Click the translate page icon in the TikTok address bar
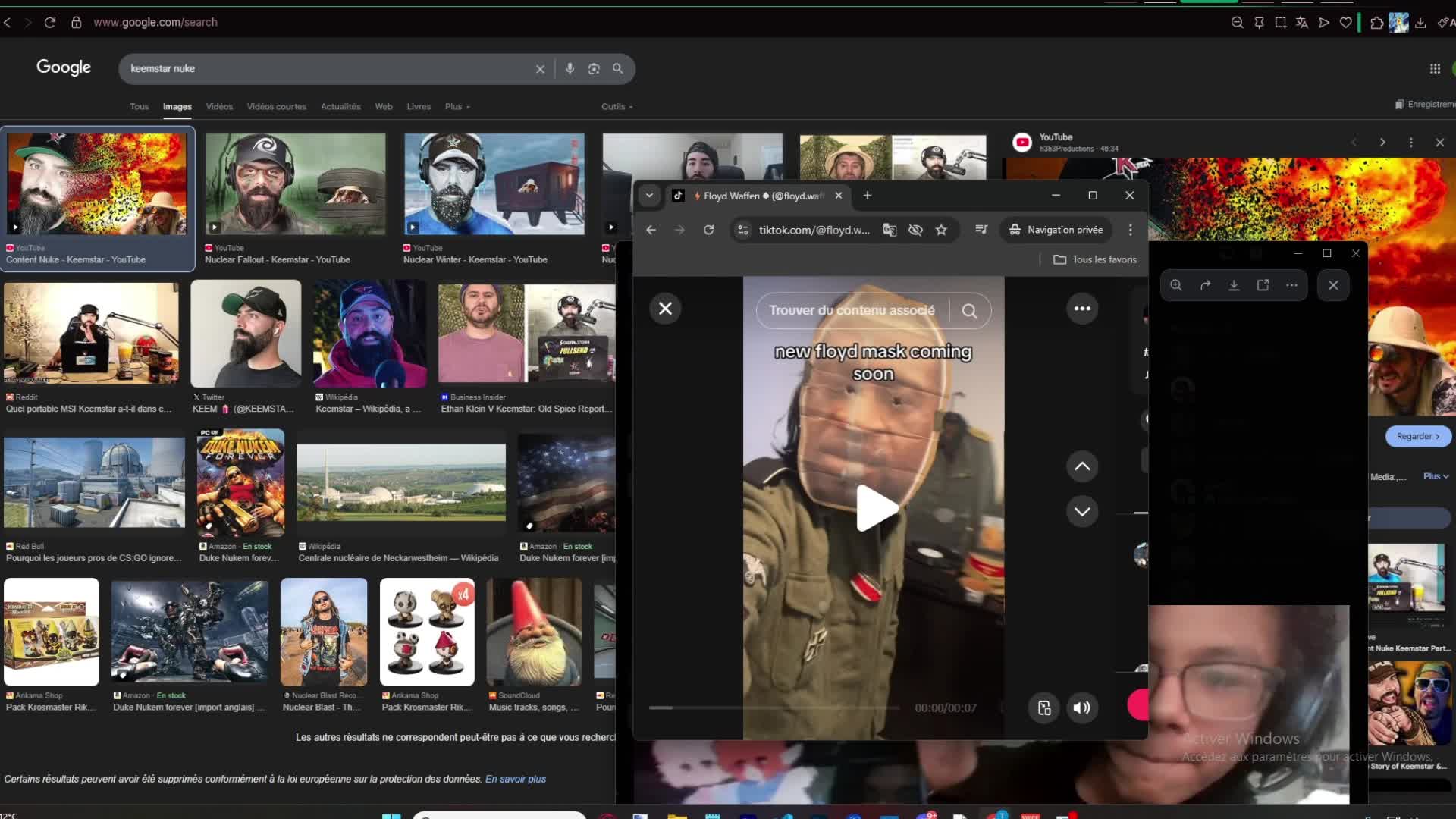Image resolution: width=1456 pixels, height=819 pixels. (x=890, y=230)
